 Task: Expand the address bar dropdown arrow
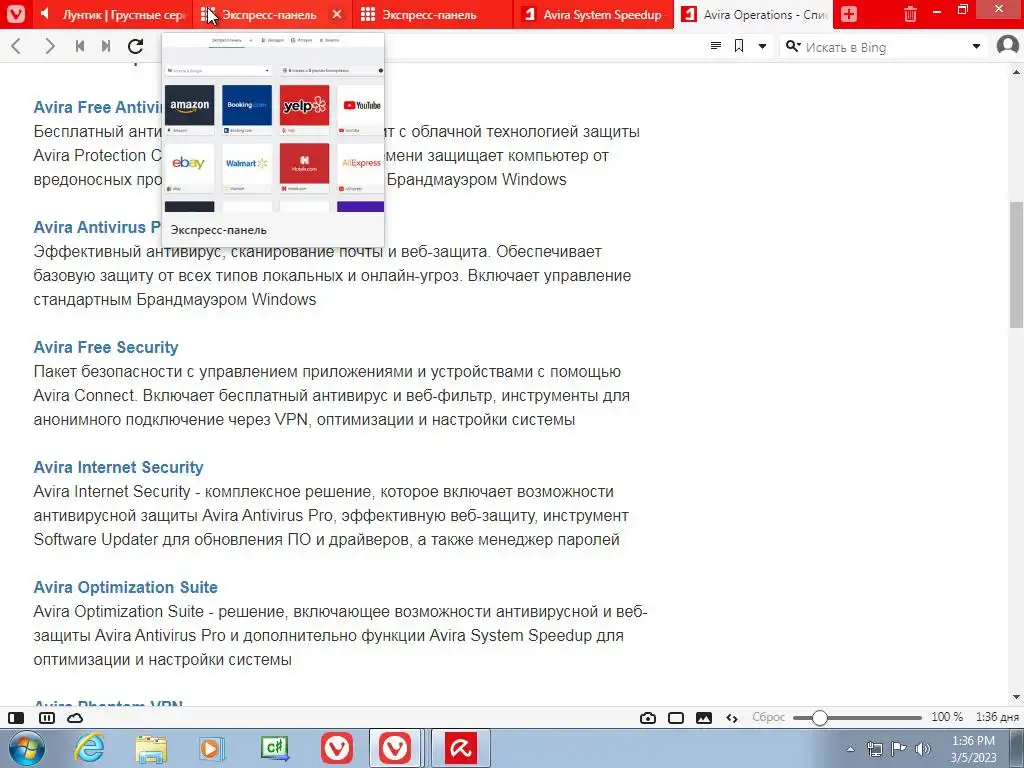point(762,46)
